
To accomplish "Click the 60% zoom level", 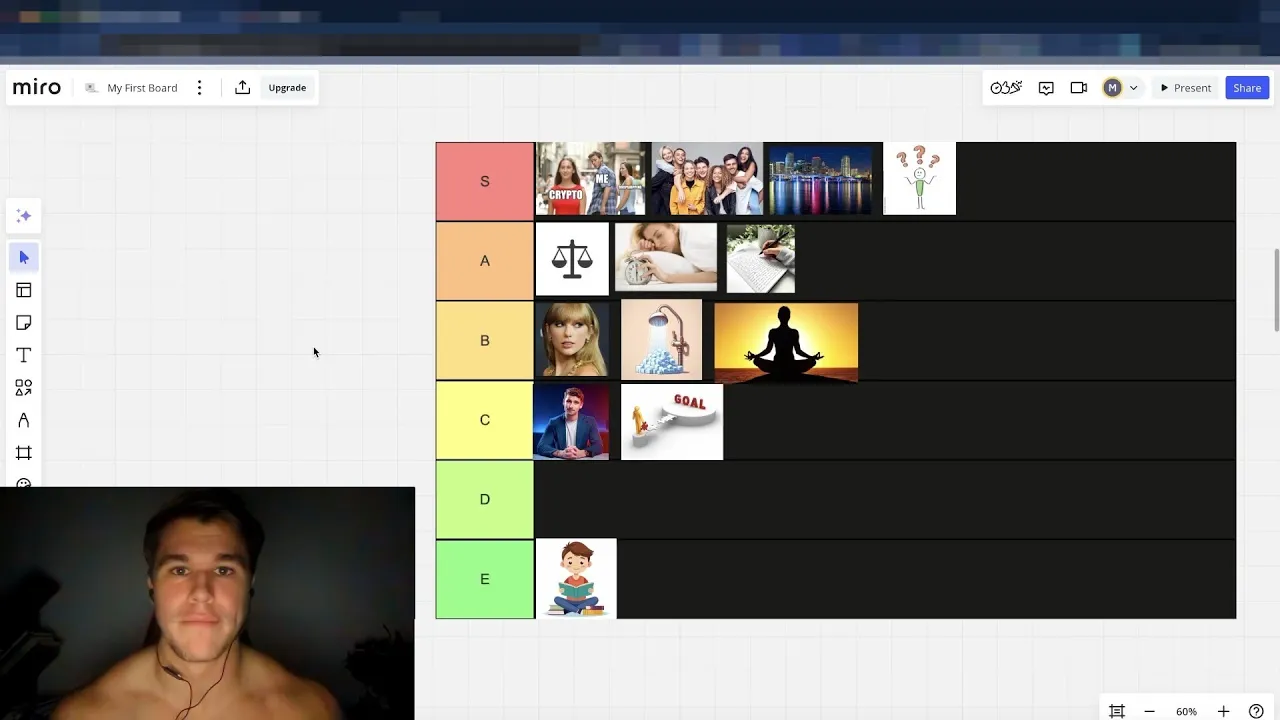I will 1186,711.
